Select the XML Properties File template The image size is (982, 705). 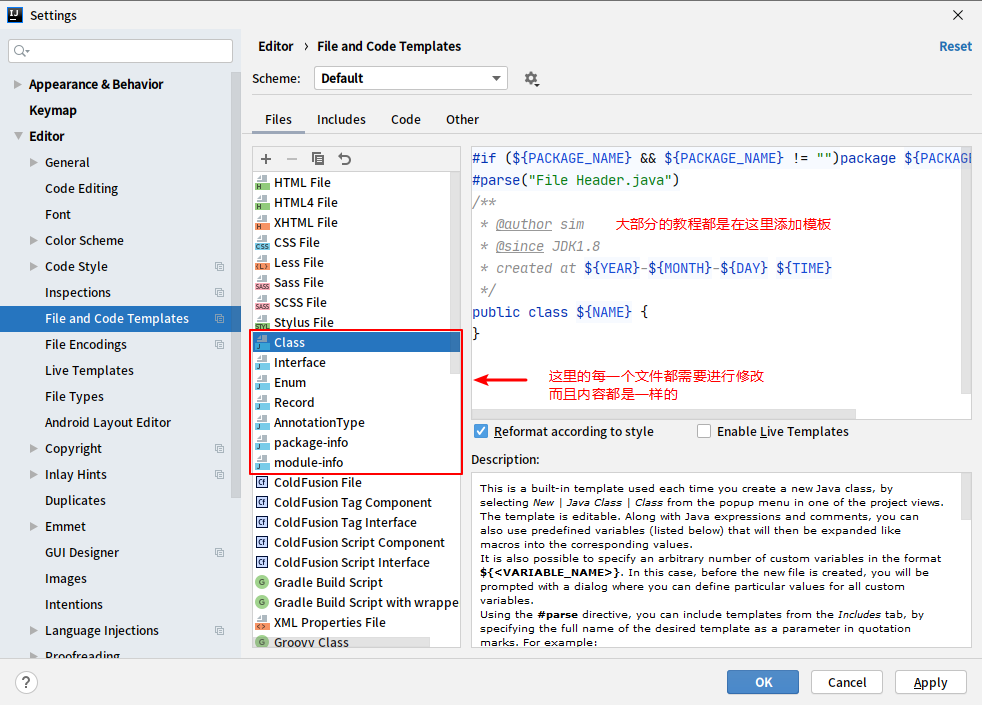pos(329,622)
